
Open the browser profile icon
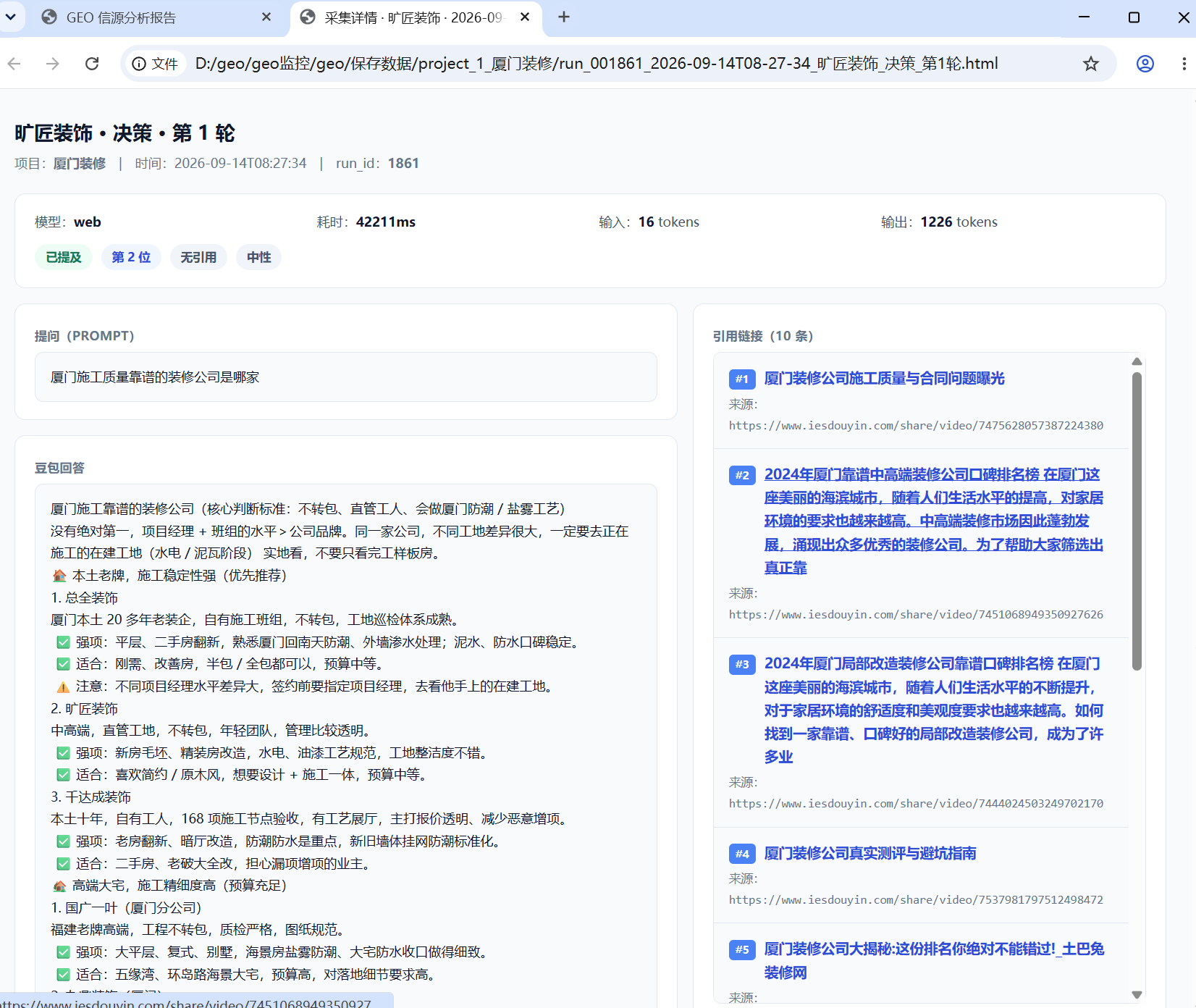point(1145,64)
